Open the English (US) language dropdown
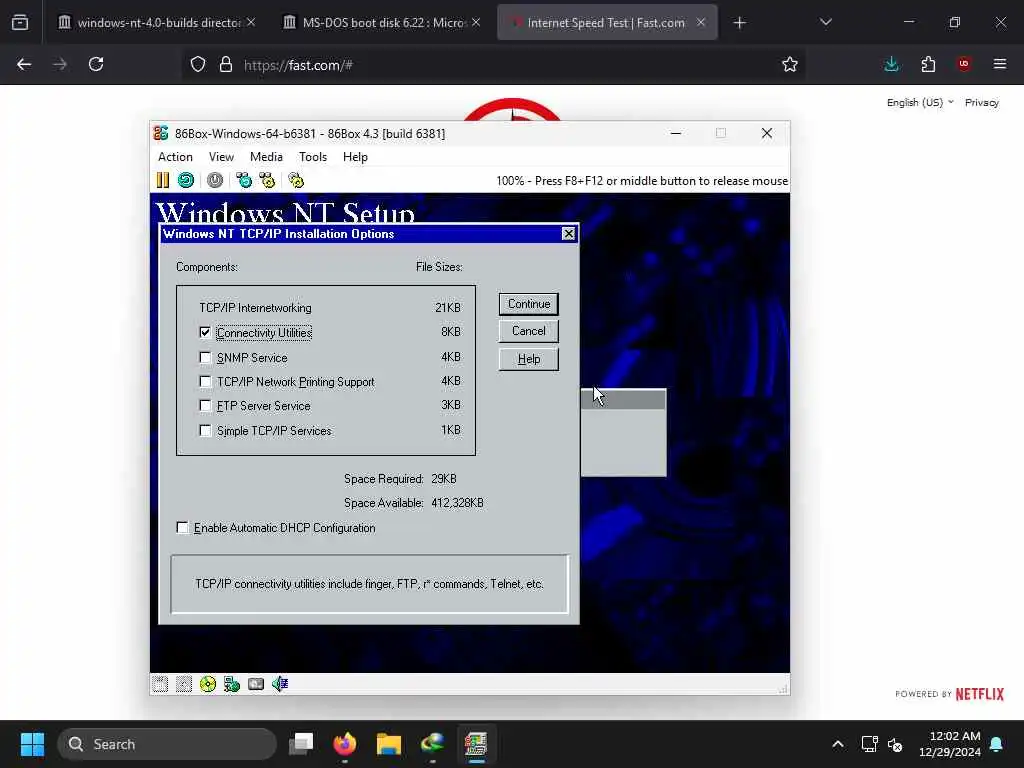 (x=920, y=103)
